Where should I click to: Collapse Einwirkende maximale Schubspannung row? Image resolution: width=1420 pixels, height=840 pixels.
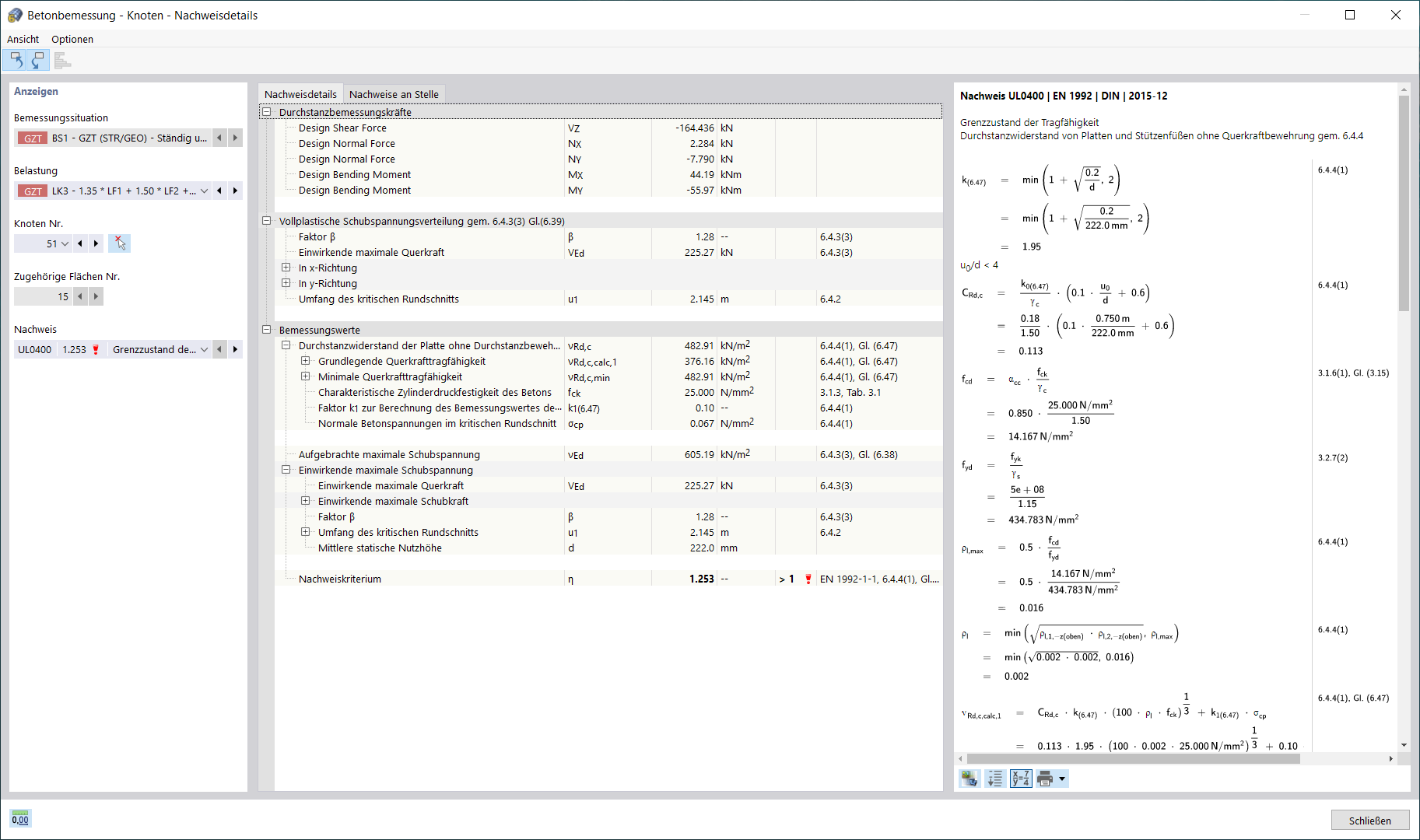point(286,470)
